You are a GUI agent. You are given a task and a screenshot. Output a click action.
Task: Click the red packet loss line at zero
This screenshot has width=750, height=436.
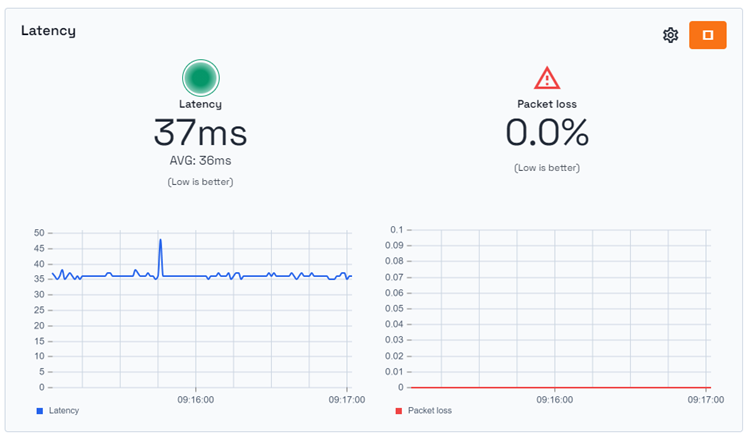[561, 387]
